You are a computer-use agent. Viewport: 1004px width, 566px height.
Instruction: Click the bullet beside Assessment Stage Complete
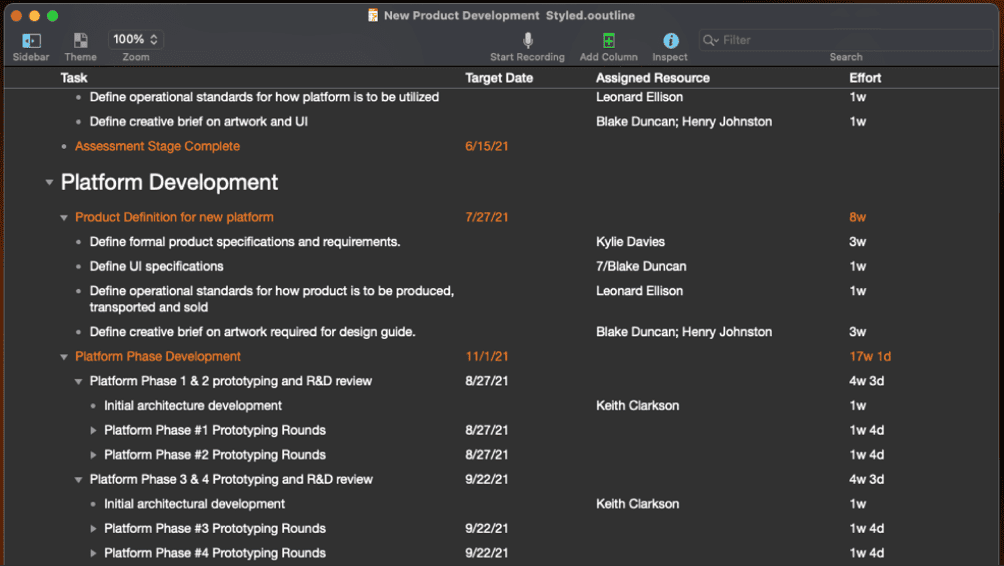pos(63,147)
